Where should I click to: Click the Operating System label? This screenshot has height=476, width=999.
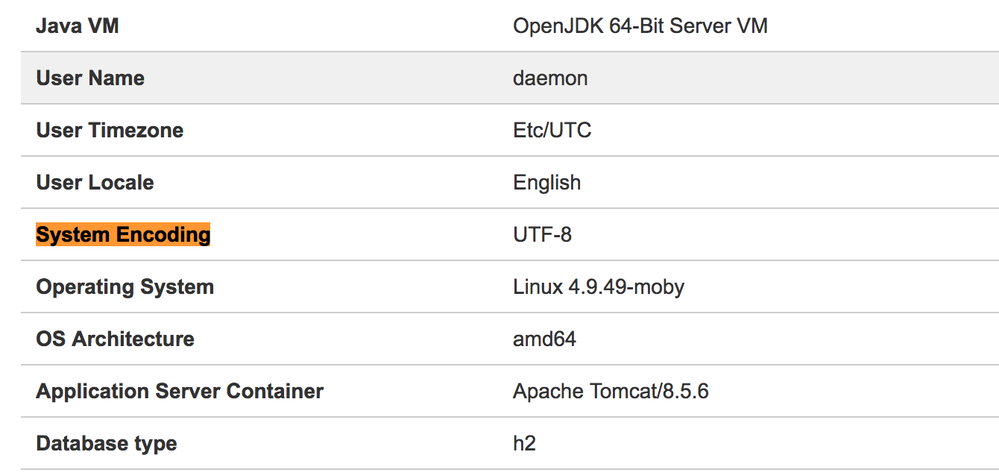[x=125, y=287]
